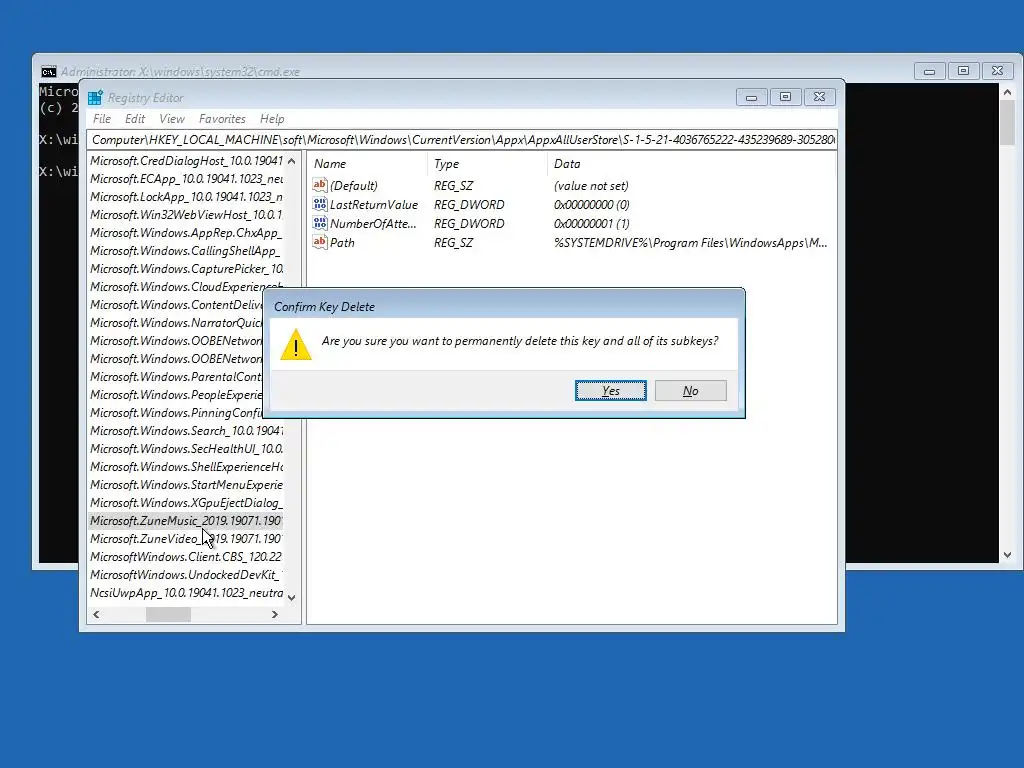Select Microsoft.Windows.NarratorQuic key

(176, 323)
